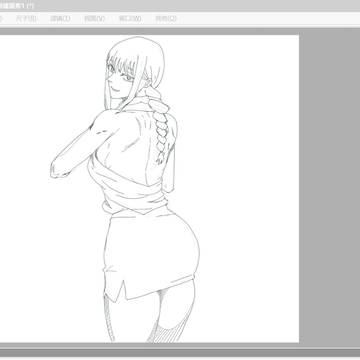Click the line-art drawing on the canvas

tap(125, 189)
